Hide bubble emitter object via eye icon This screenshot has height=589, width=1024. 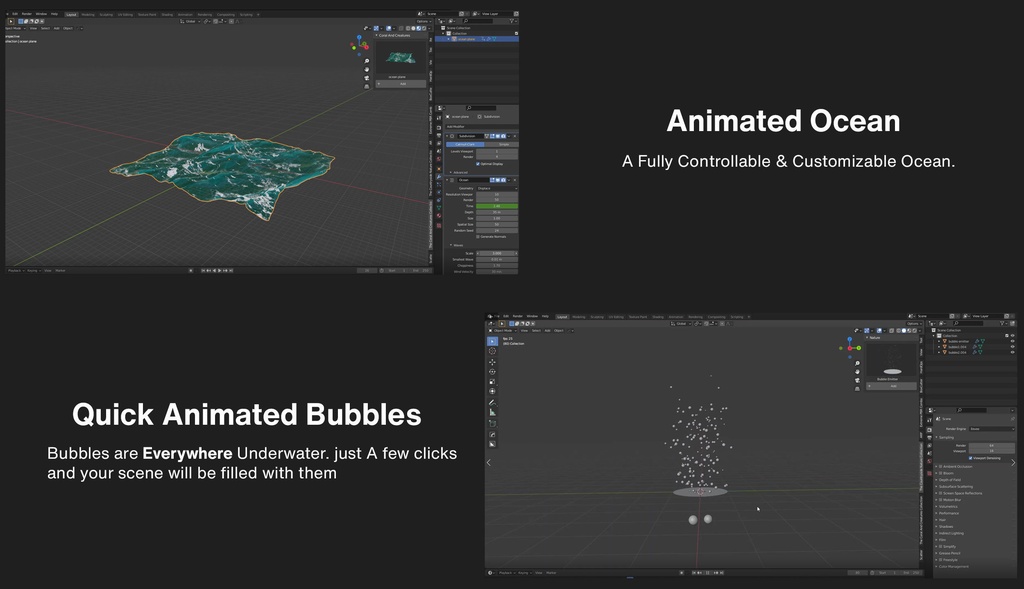pos(1012,341)
